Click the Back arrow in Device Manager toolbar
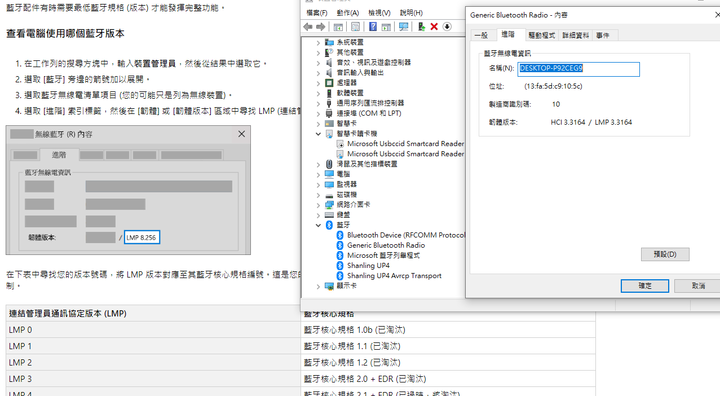The width and height of the screenshot is (720, 396). [x=308, y=27]
